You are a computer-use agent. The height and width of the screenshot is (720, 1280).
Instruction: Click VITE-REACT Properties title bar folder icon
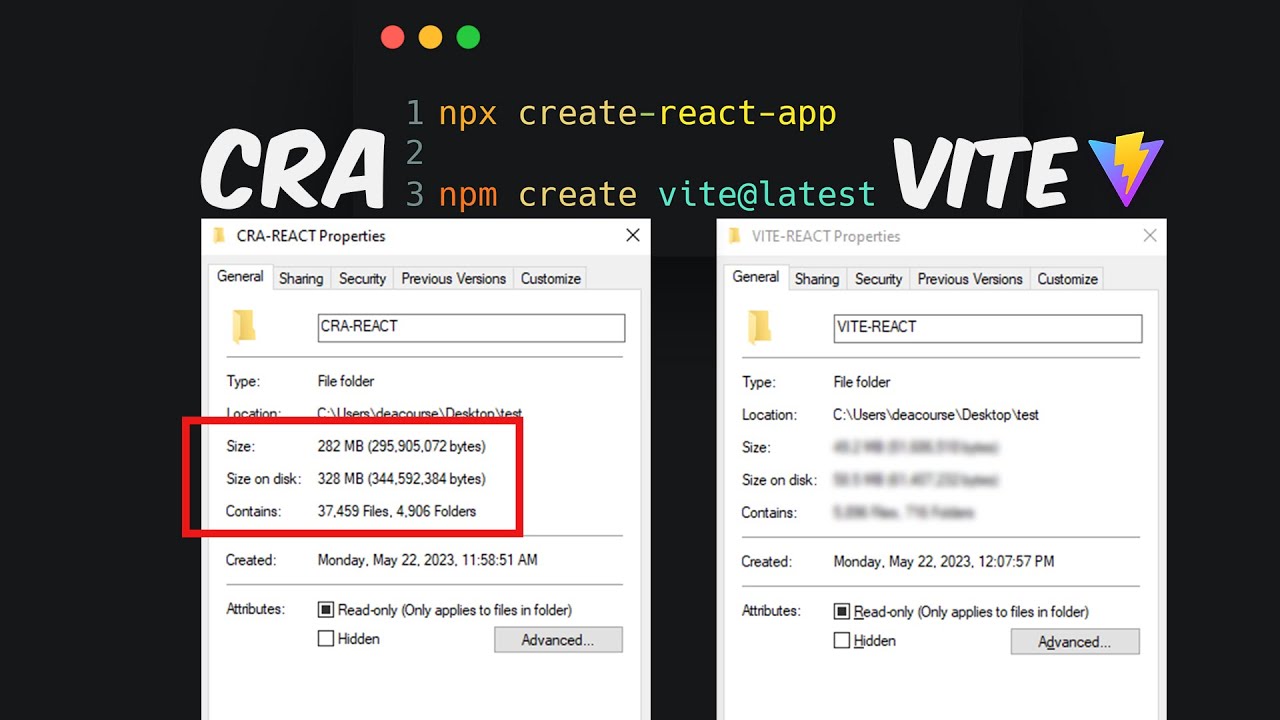point(735,236)
